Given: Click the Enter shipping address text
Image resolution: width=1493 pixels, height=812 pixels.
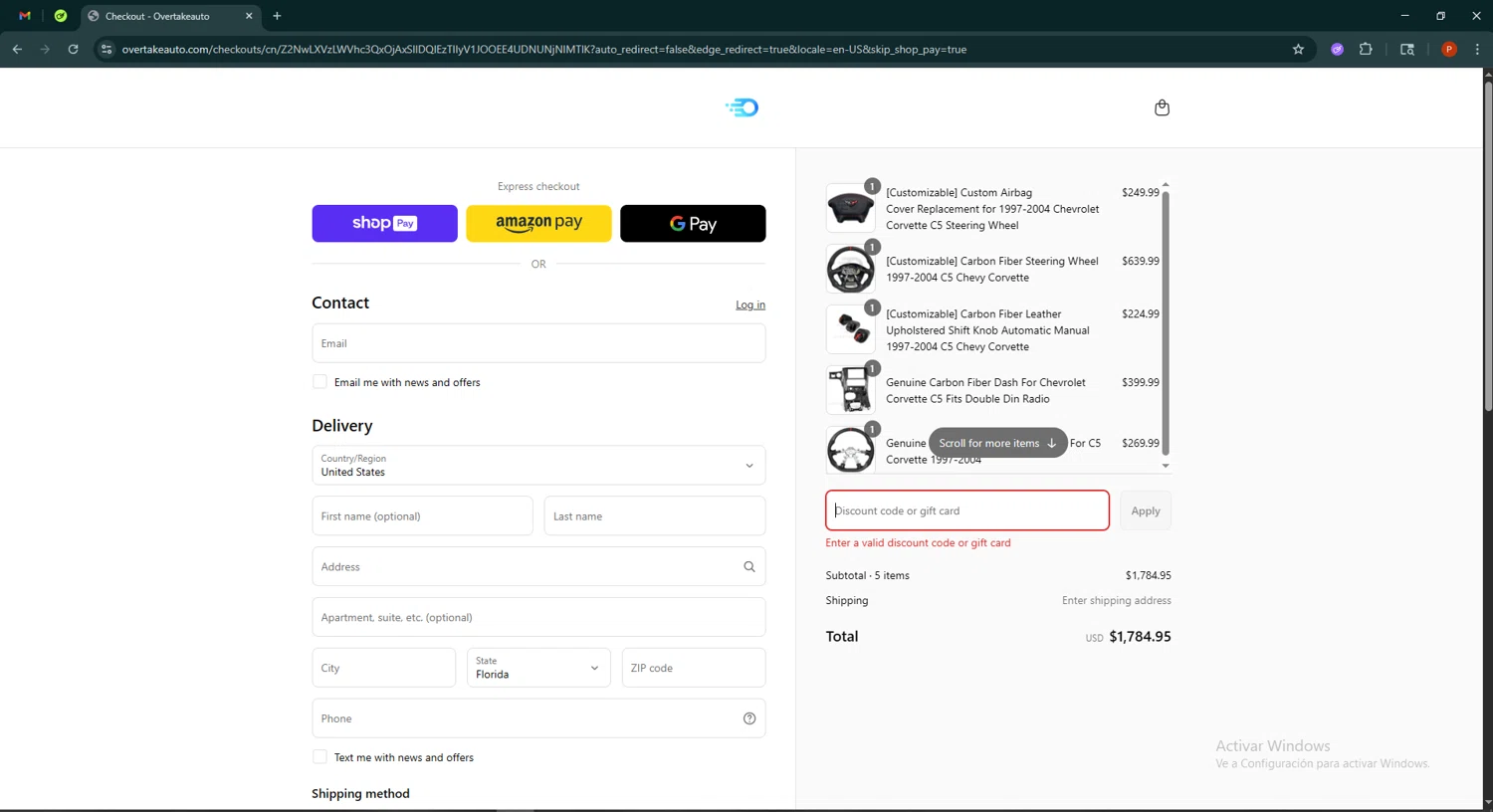Looking at the screenshot, I should 1116,601.
